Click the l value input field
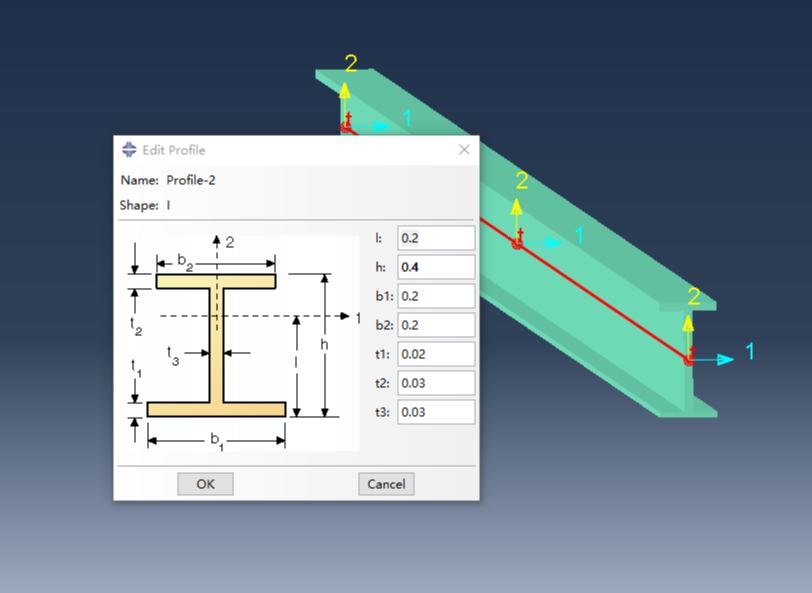 point(436,238)
